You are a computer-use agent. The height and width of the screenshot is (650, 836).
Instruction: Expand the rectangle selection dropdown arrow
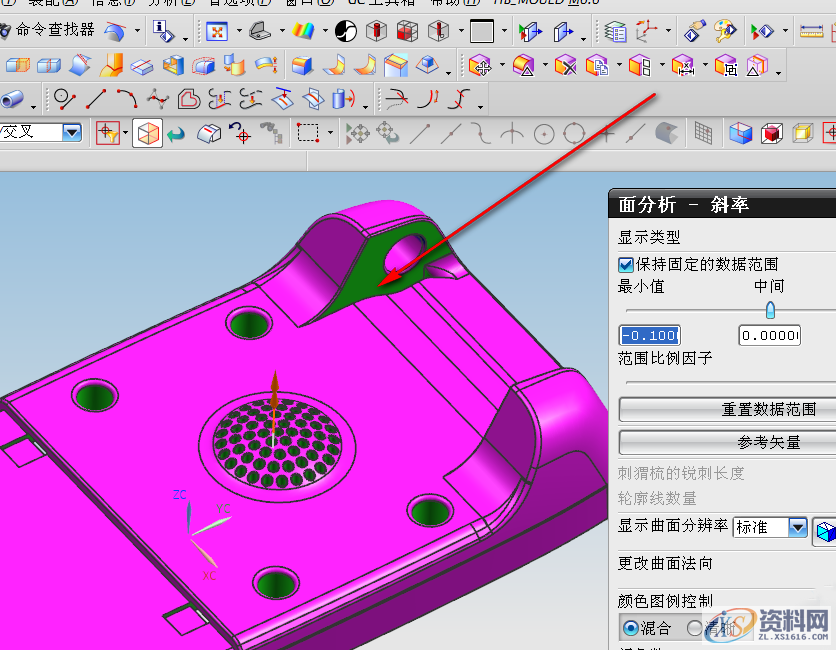pyautogui.click(x=330, y=133)
